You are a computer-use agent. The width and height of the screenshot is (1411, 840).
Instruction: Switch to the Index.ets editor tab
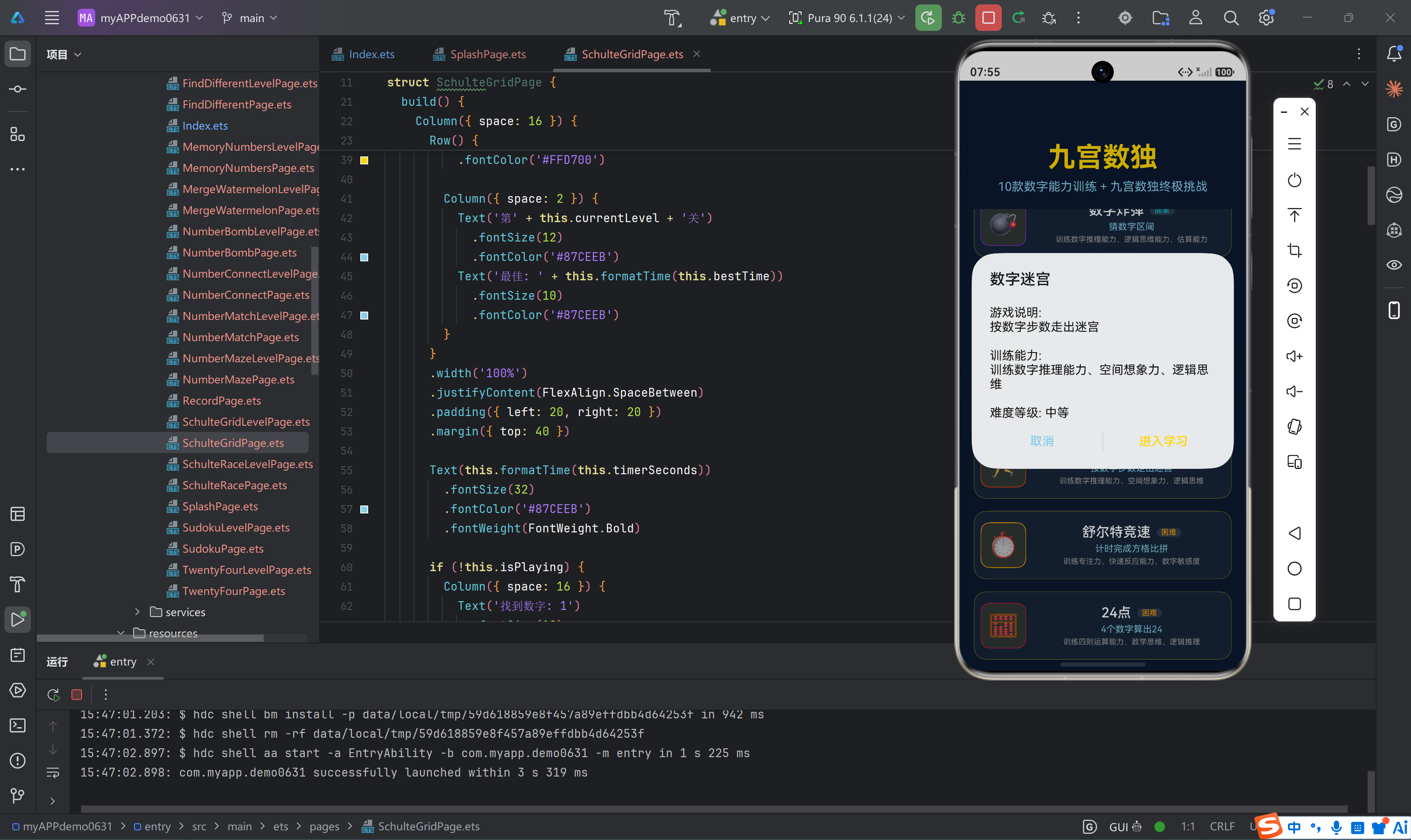click(x=363, y=54)
